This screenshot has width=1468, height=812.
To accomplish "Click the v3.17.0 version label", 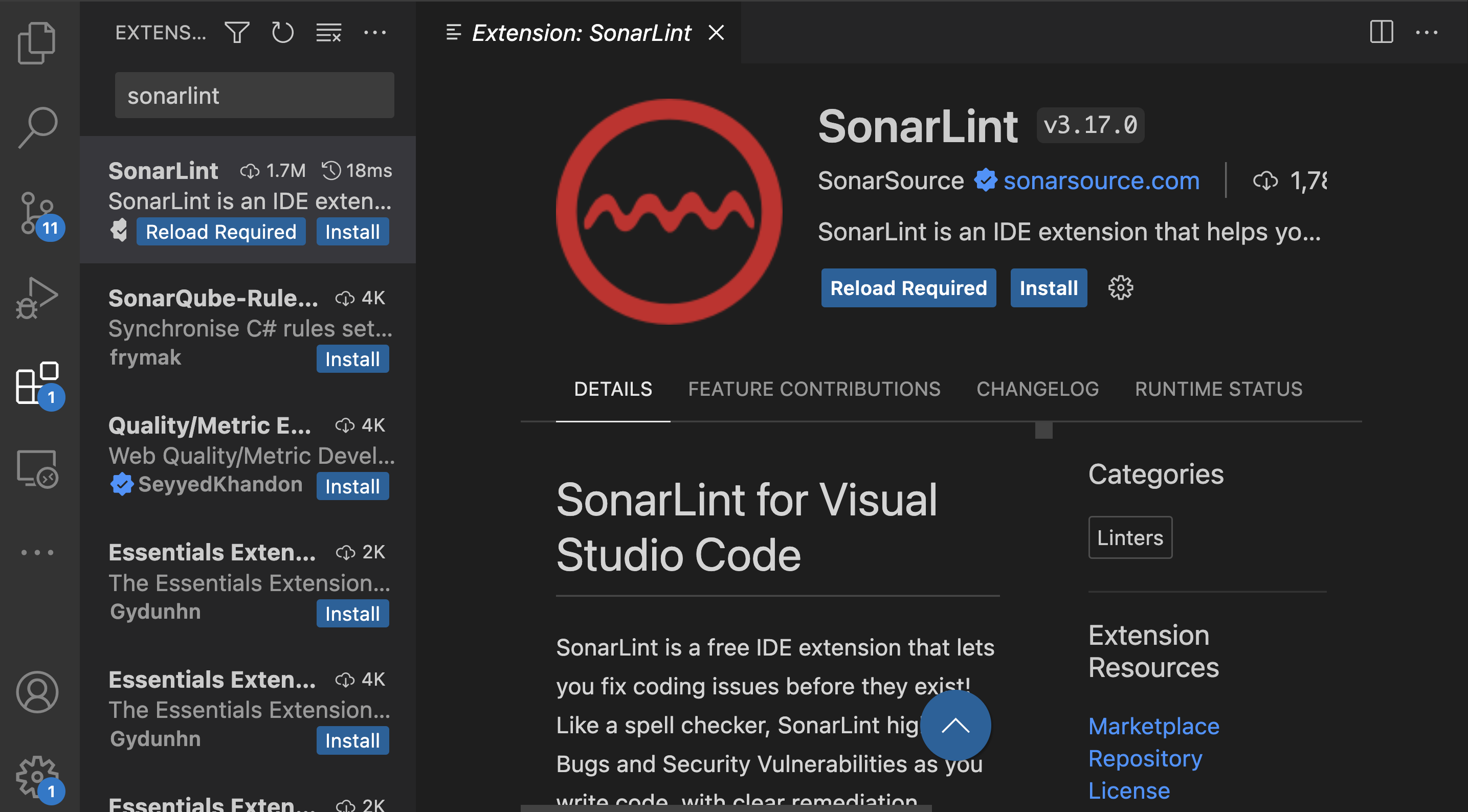I will (x=1090, y=125).
